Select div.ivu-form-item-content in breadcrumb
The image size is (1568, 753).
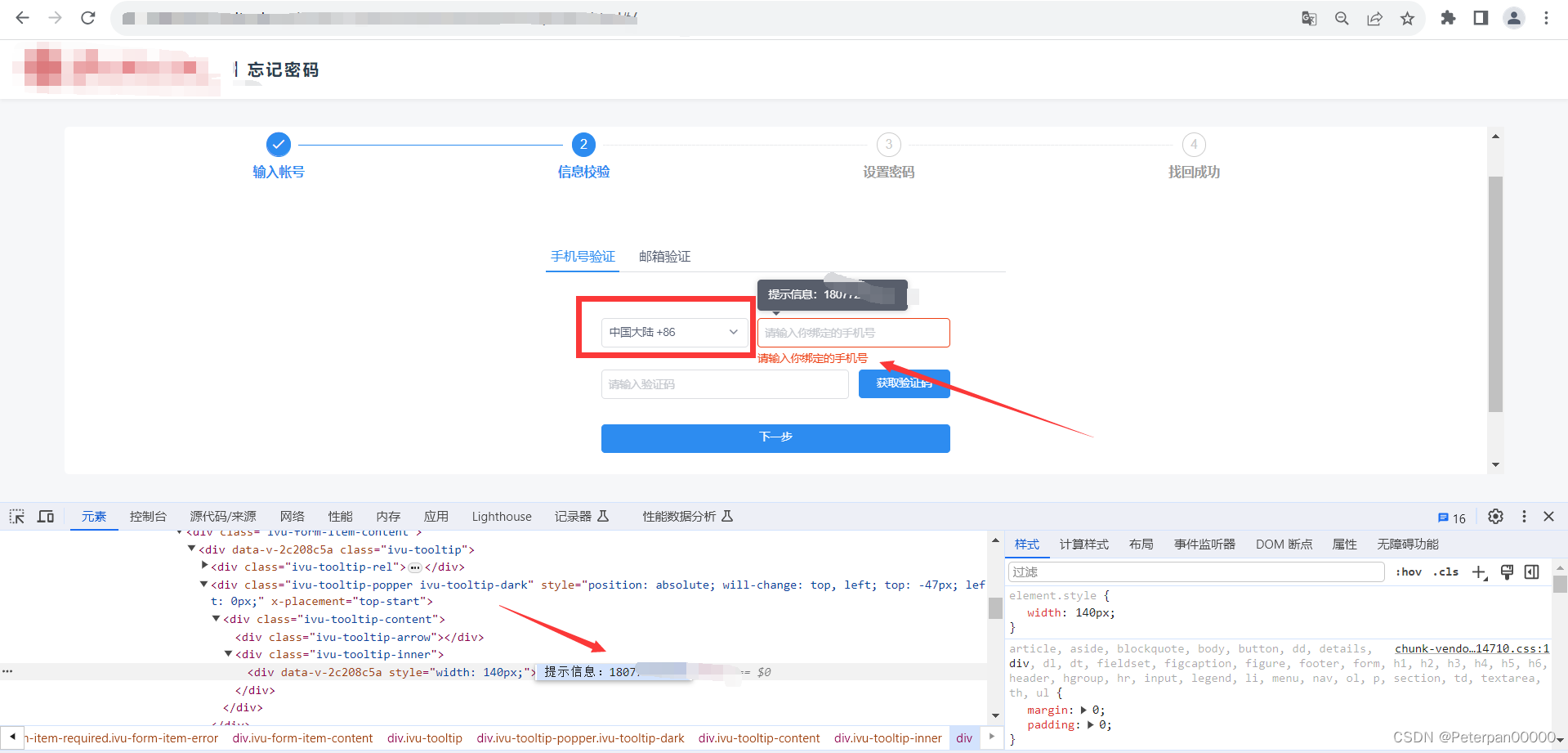coord(302,737)
